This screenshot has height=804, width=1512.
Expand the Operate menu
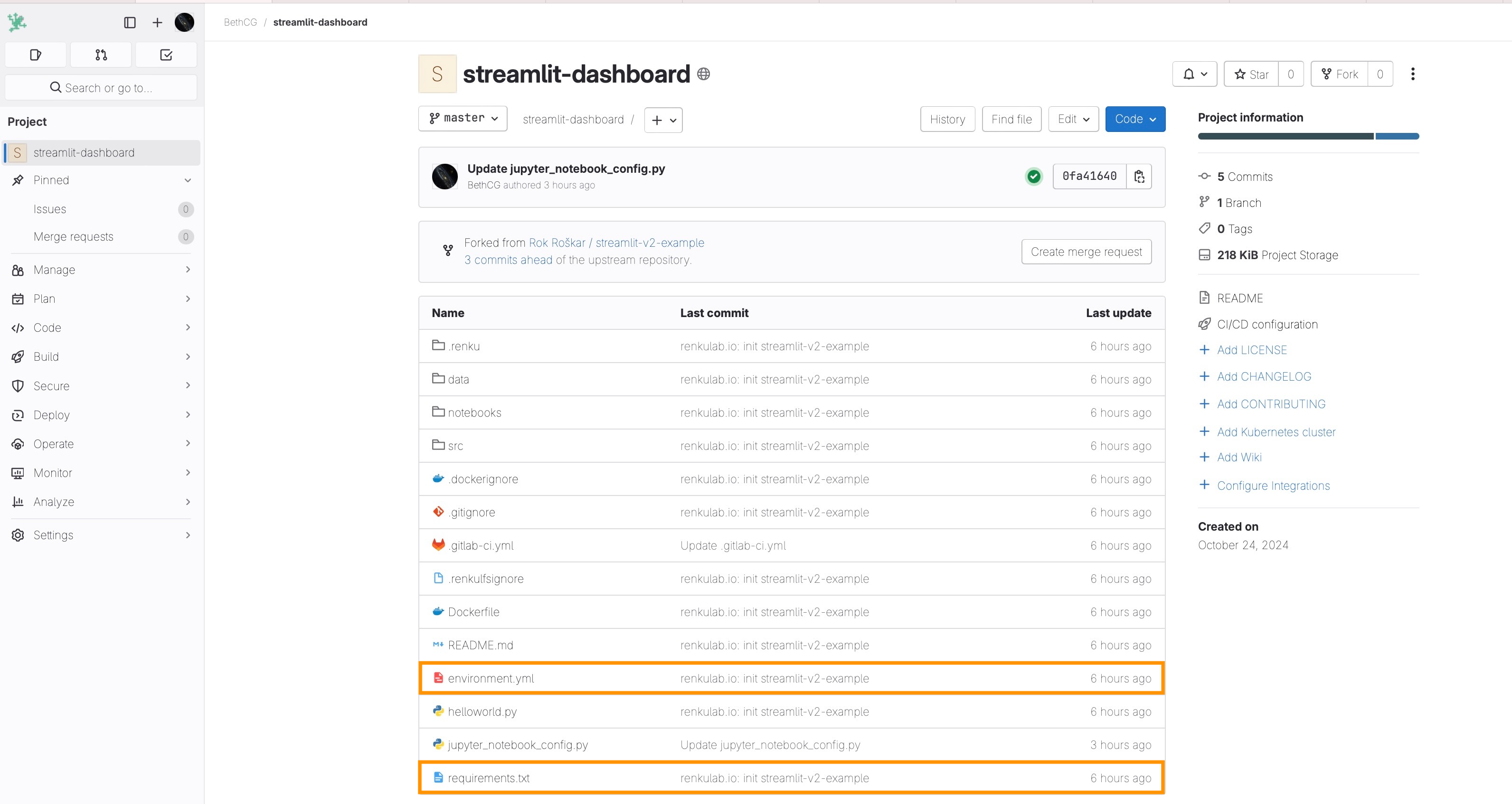[101, 444]
